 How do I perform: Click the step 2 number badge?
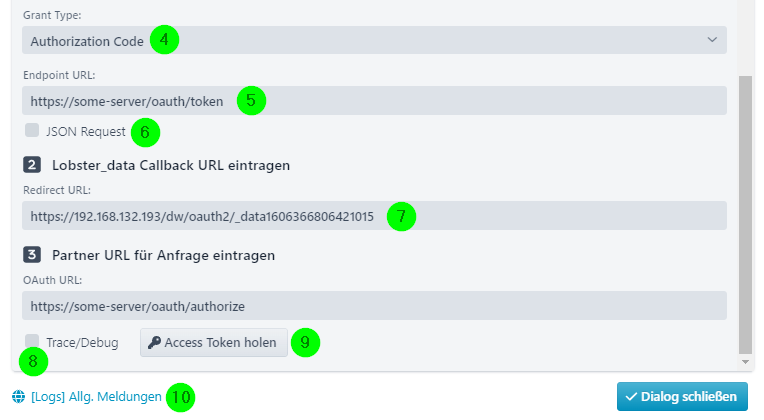[x=32, y=164]
